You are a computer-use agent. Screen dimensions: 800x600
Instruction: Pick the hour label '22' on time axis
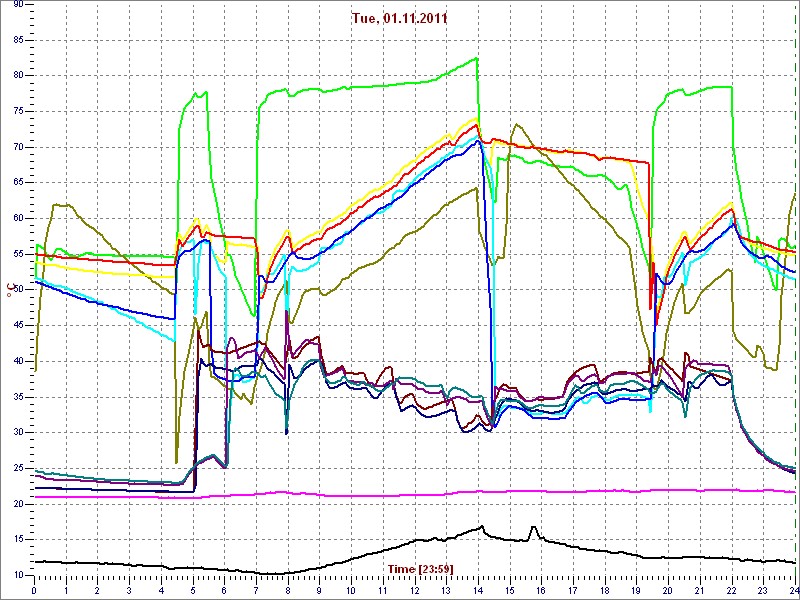pyautogui.click(x=732, y=589)
